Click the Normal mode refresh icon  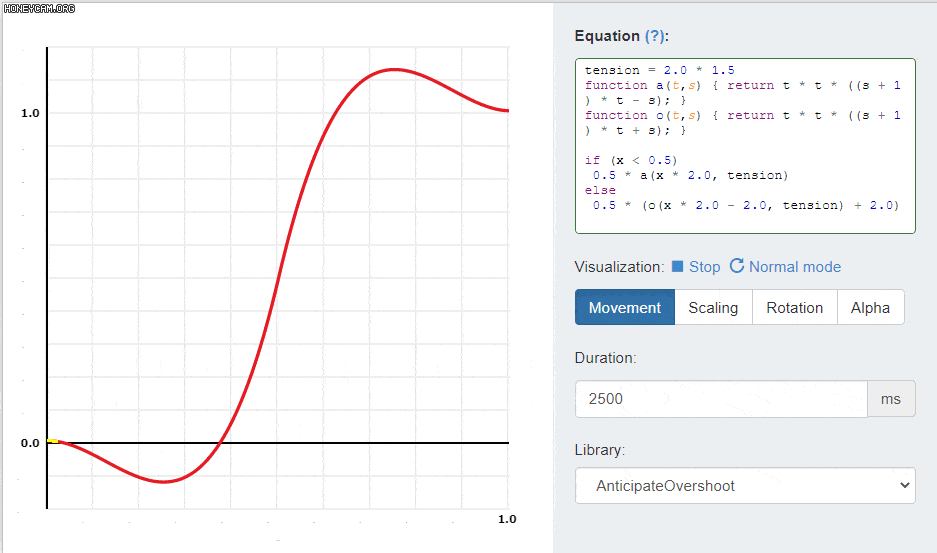coord(737,266)
